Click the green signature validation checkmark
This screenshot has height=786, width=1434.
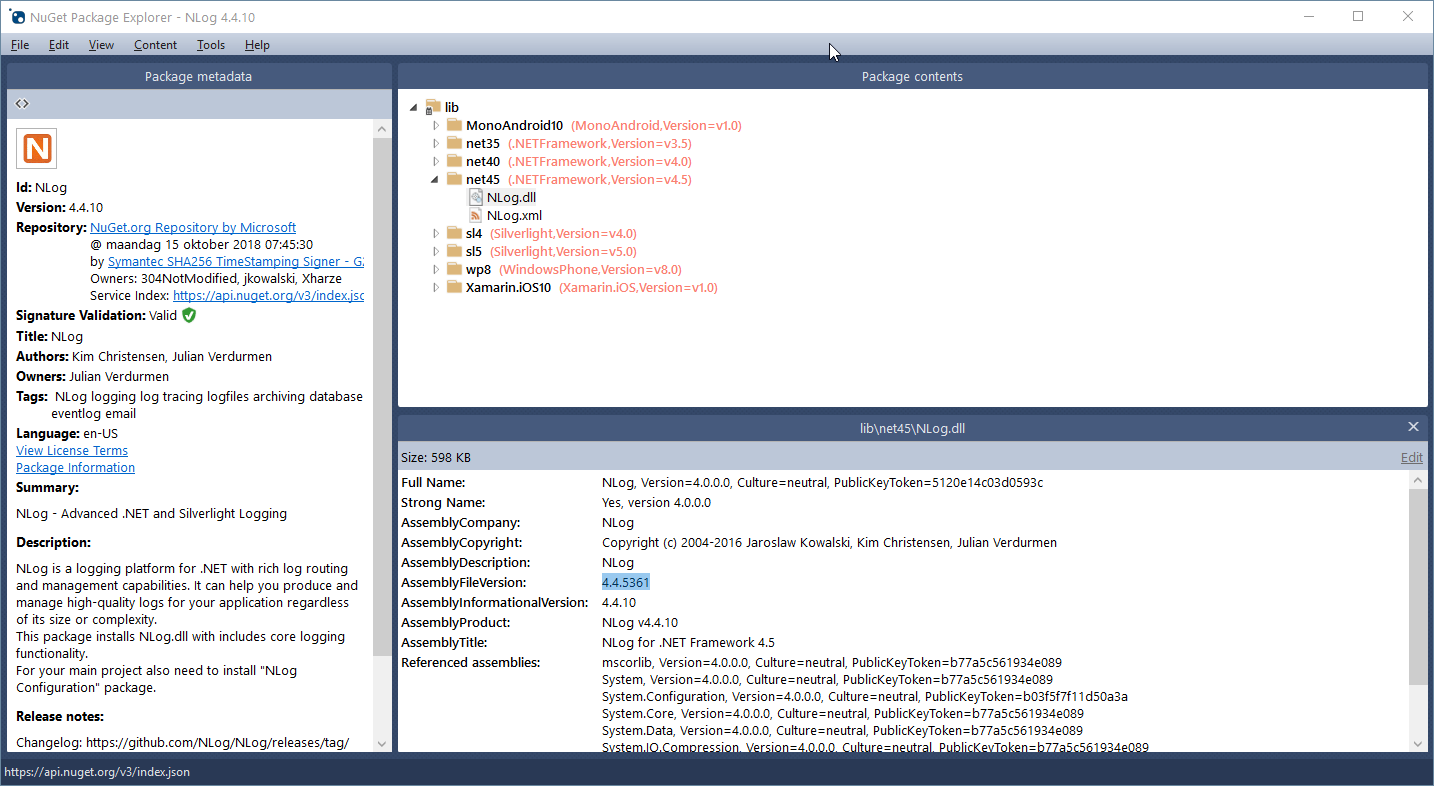click(x=187, y=314)
